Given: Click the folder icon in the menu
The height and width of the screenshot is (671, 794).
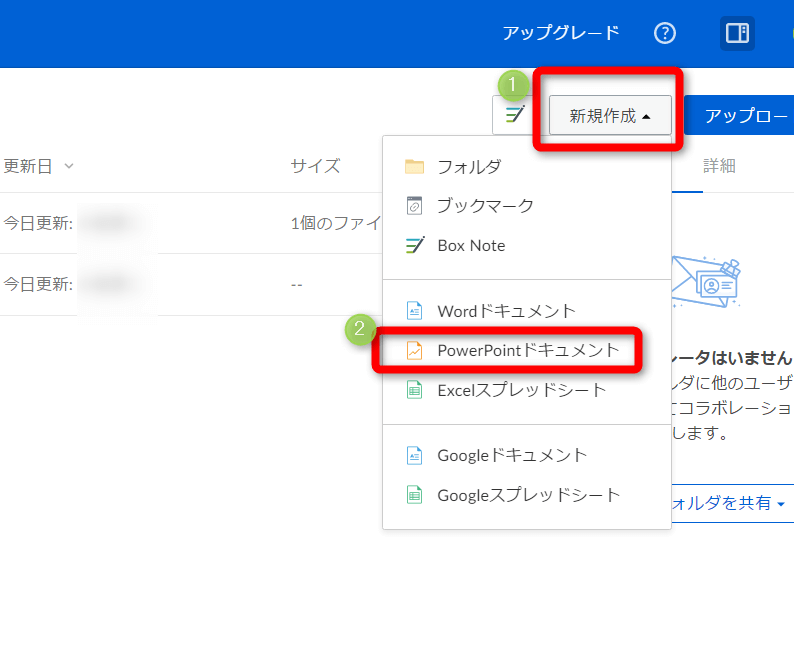Looking at the screenshot, I should tap(415, 167).
